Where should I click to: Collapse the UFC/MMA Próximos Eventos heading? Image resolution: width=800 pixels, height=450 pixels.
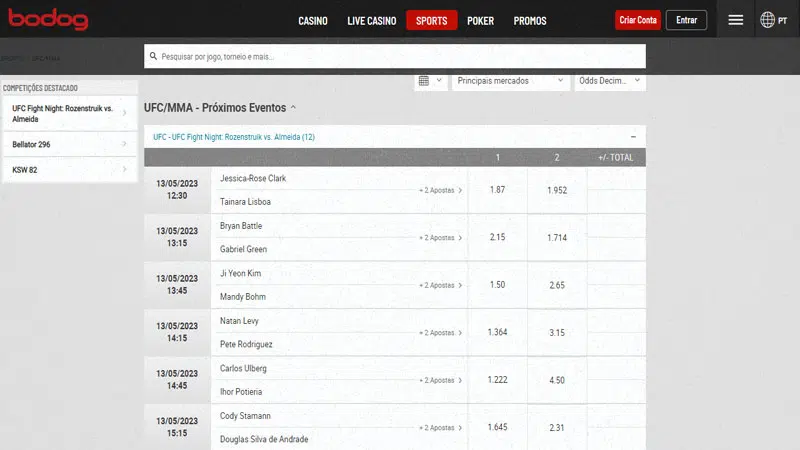[294, 108]
